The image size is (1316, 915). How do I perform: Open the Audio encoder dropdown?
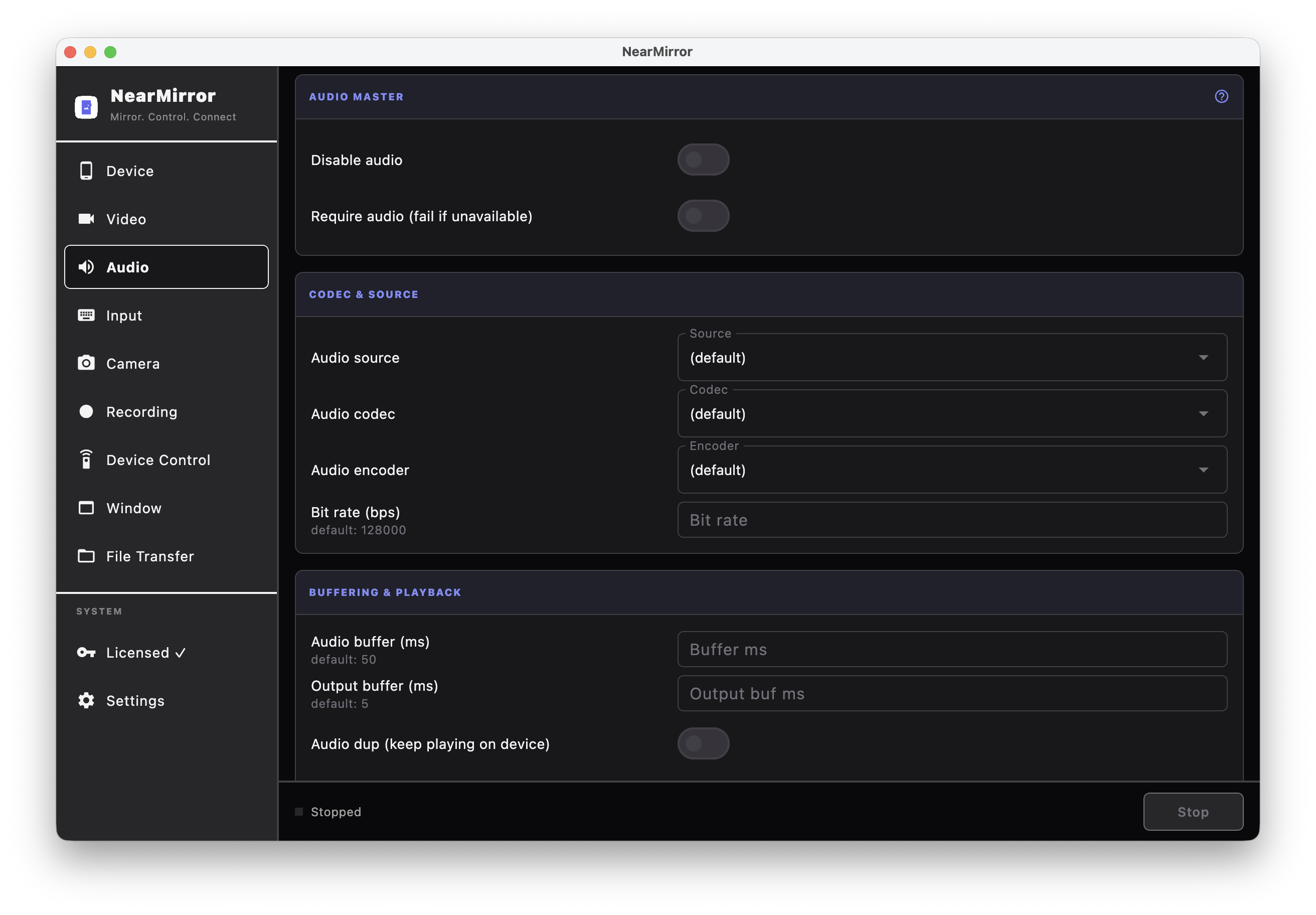952,470
